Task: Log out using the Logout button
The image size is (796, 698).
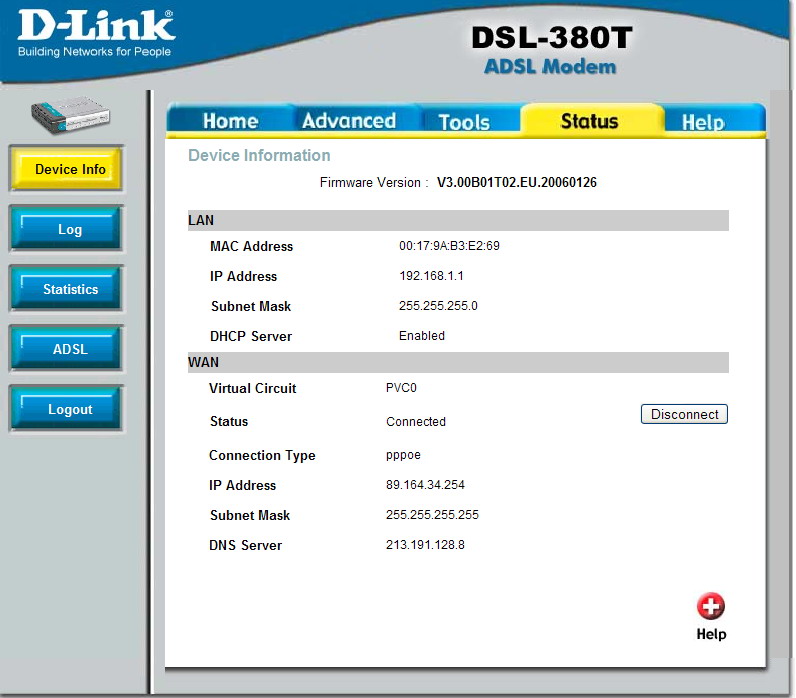Action: coord(67,409)
